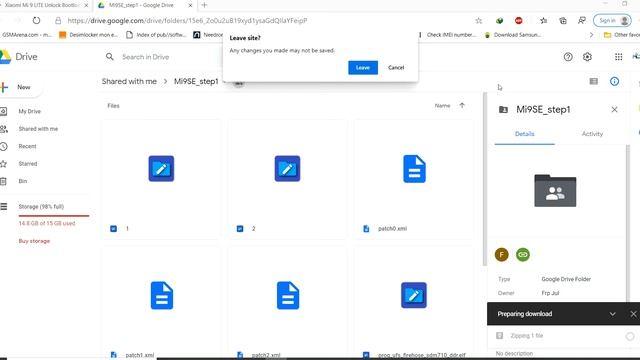The width and height of the screenshot is (640, 360).
Task: Cancel the Zipping 1 file progress
Action: tap(630, 336)
